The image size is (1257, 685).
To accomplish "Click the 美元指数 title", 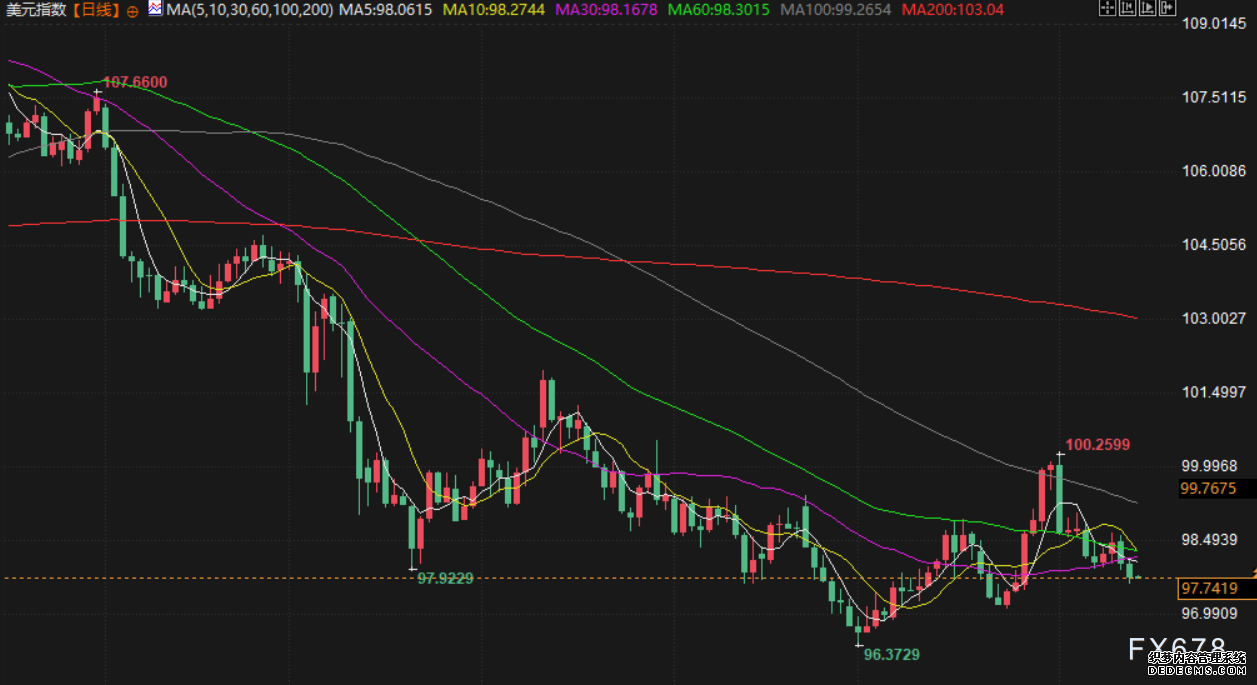I will pos(38,10).
